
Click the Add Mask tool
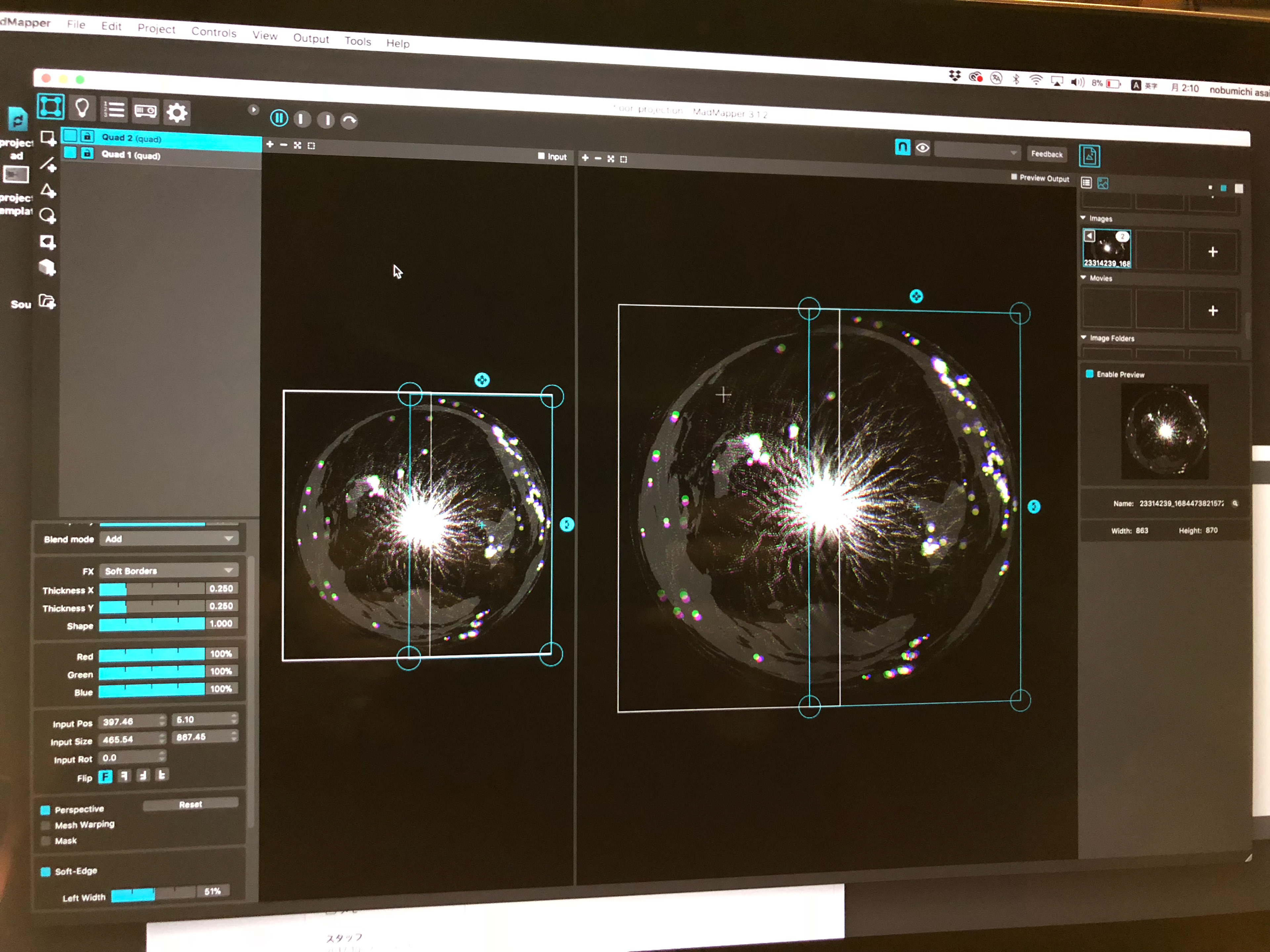pyautogui.click(x=48, y=242)
